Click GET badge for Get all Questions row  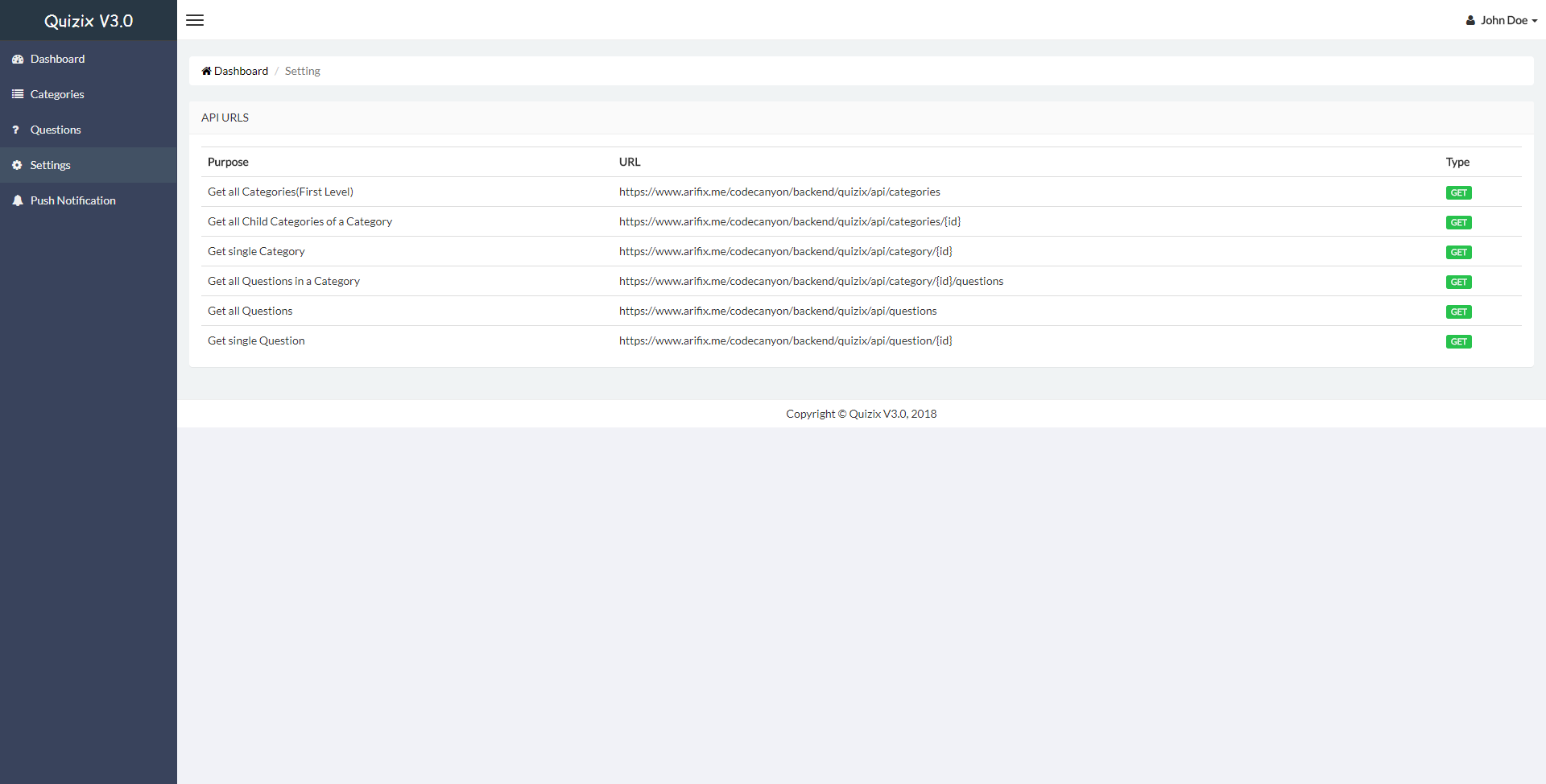pyautogui.click(x=1458, y=312)
